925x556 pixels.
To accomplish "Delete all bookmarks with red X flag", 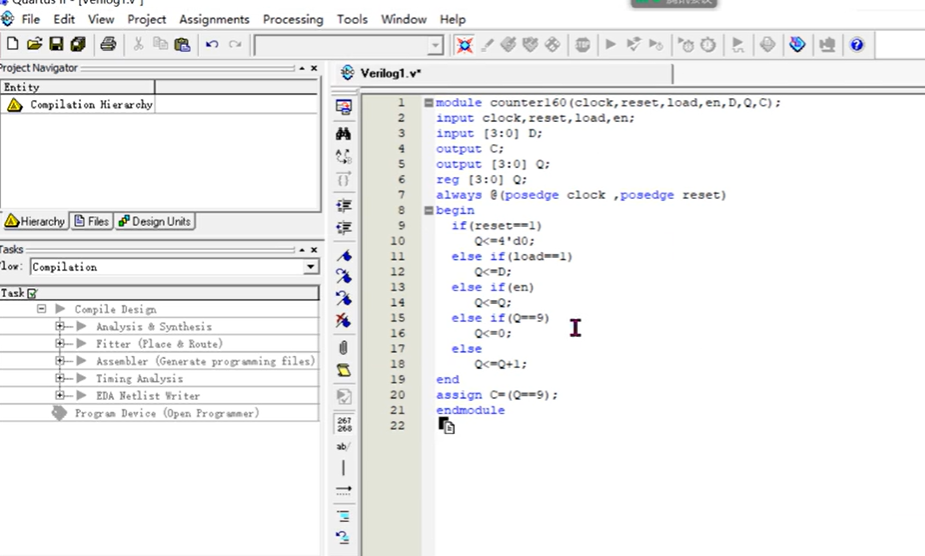I will 343,321.
